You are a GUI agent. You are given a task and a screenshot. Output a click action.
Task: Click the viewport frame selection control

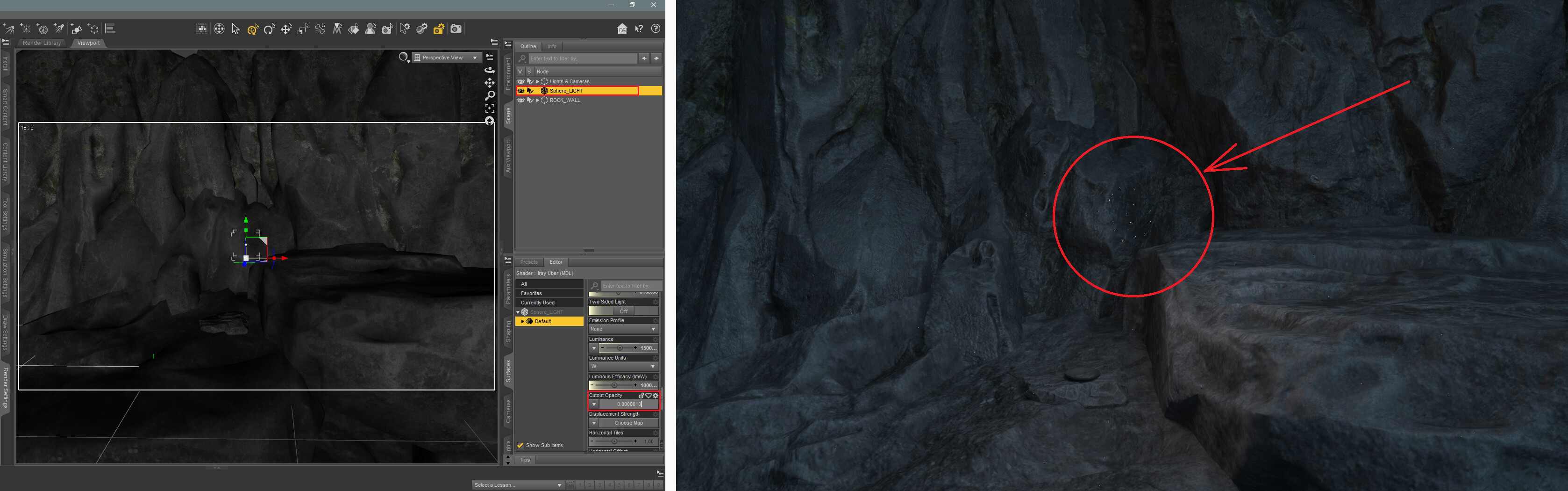click(489, 108)
